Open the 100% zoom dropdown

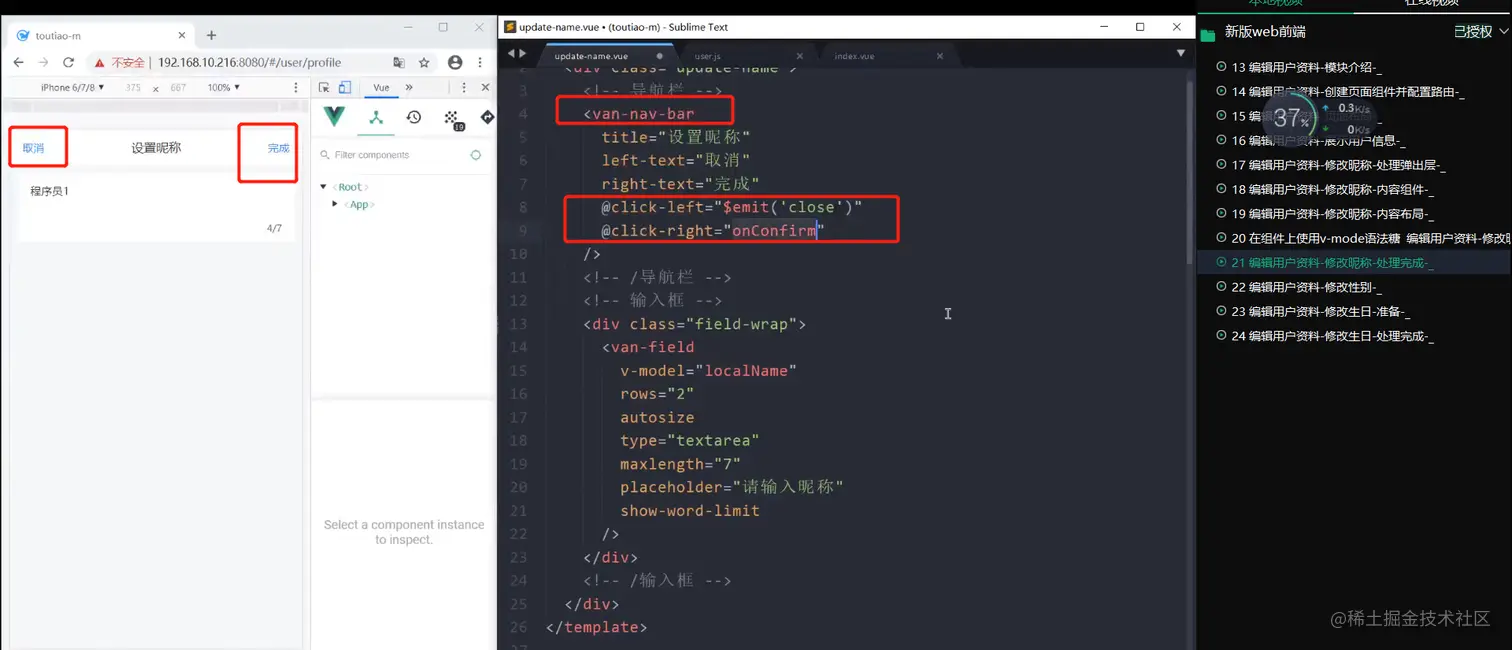point(223,88)
